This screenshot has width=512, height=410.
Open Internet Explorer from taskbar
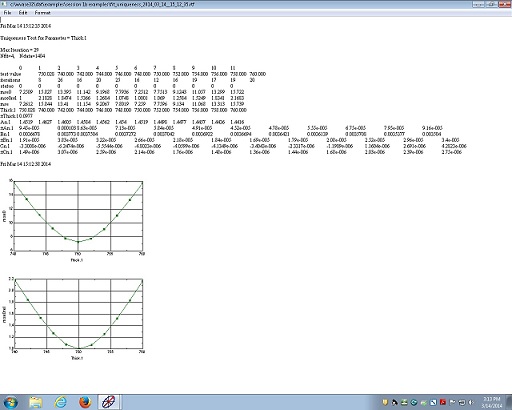pyautogui.click(x=60, y=402)
